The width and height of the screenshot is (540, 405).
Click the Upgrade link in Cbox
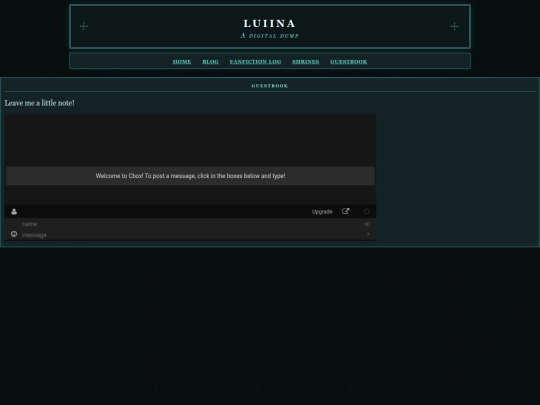coord(322,212)
